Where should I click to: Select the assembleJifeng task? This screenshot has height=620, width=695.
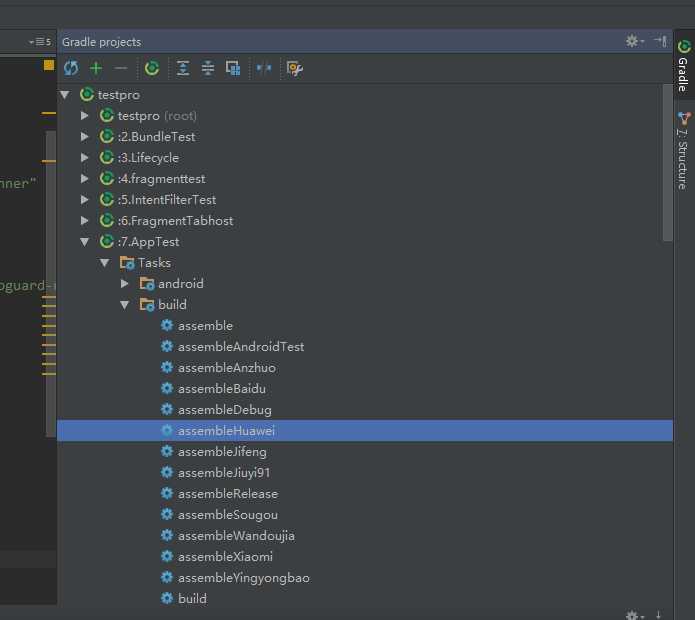click(222, 452)
